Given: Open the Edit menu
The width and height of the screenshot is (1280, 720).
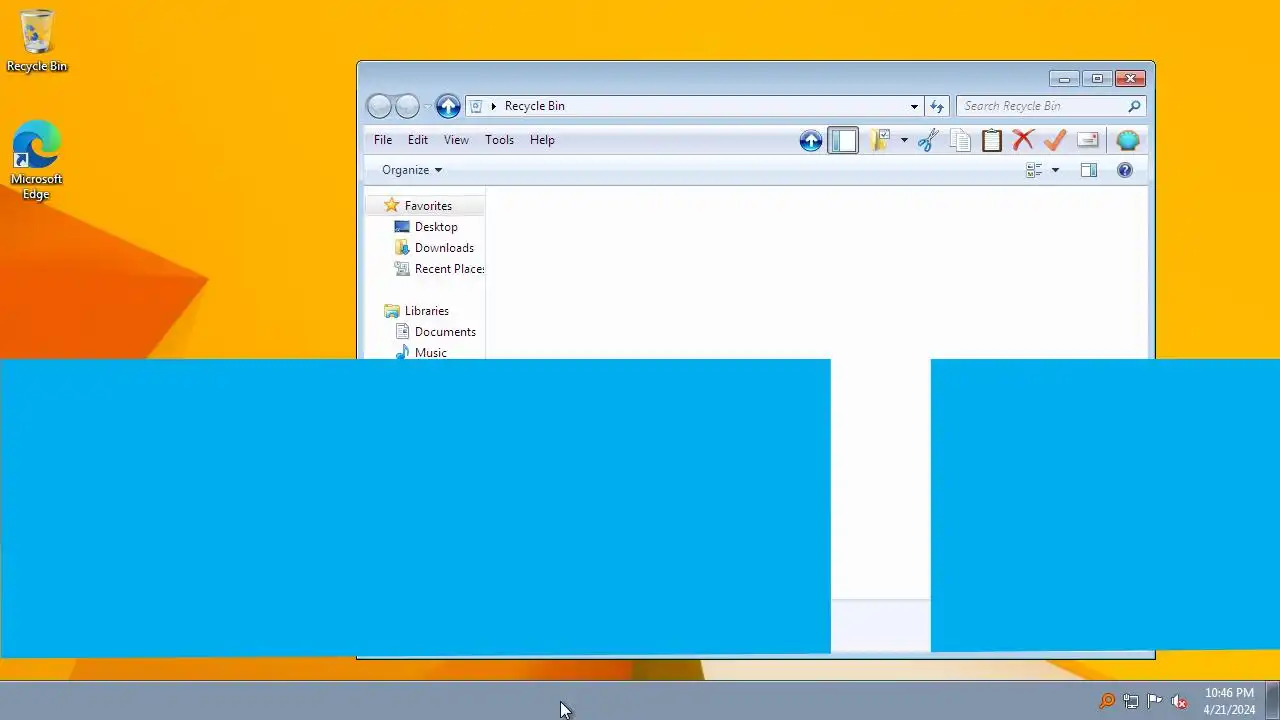Looking at the screenshot, I should click(418, 140).
